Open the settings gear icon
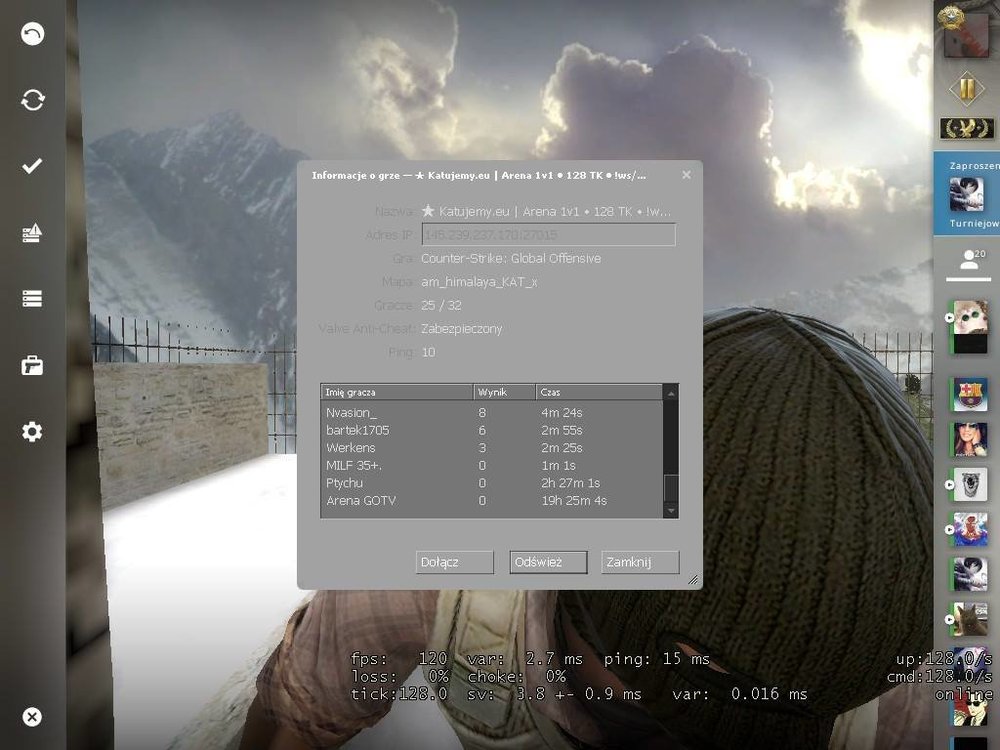The width and height of the screenshot is (1000, 750). pyautogui.click(x=32, y=432)
